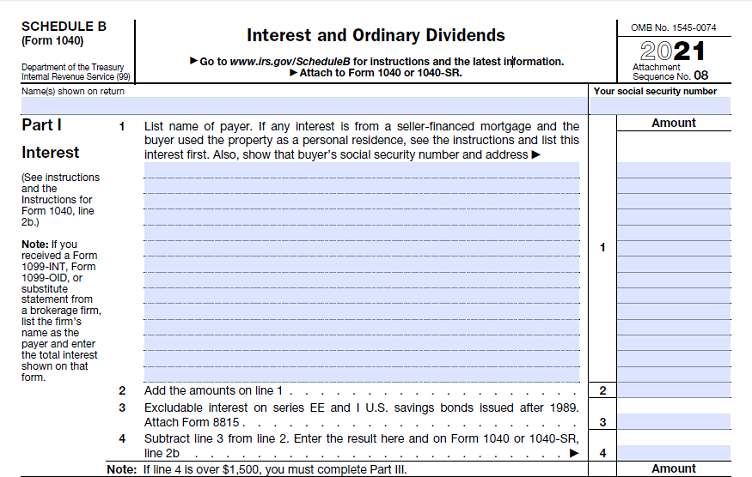
Task: Click the first Amount column header
Action: click(673, 123)
